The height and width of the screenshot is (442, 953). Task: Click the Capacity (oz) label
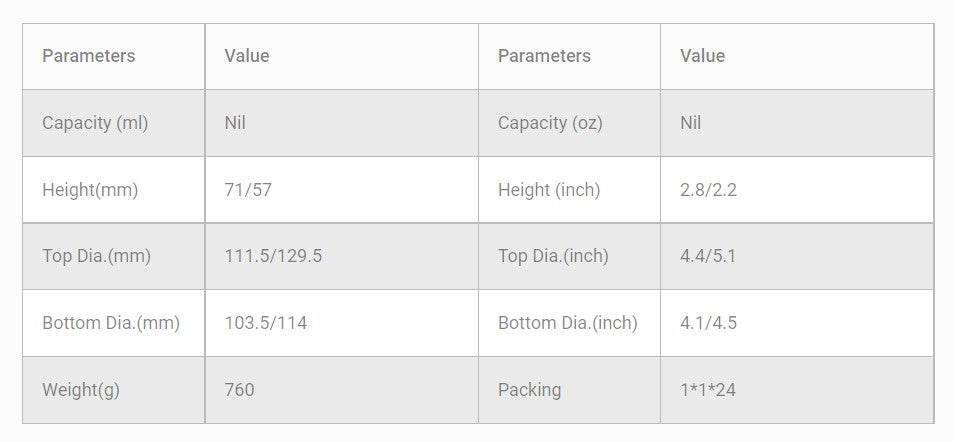550,123
